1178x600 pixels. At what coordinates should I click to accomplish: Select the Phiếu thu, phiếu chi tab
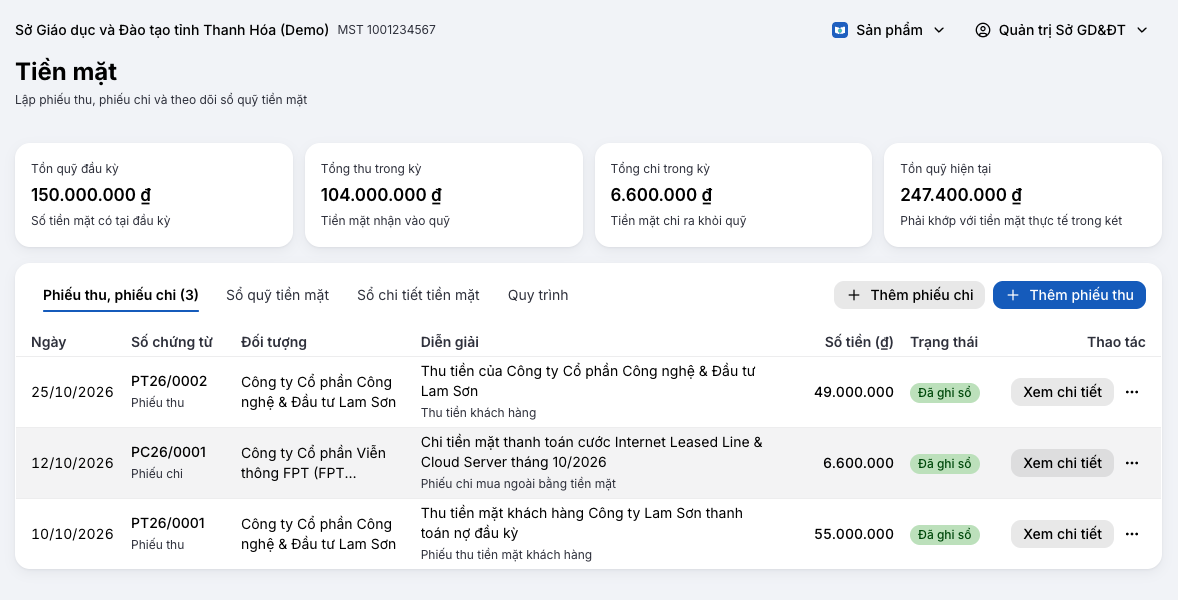click(x=121, y=295)
